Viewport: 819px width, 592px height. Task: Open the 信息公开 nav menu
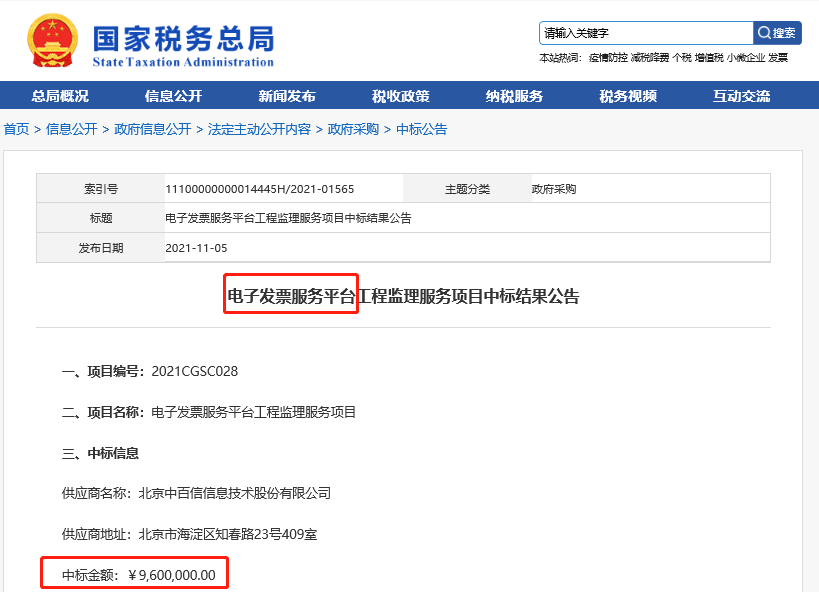click(173, 96)
